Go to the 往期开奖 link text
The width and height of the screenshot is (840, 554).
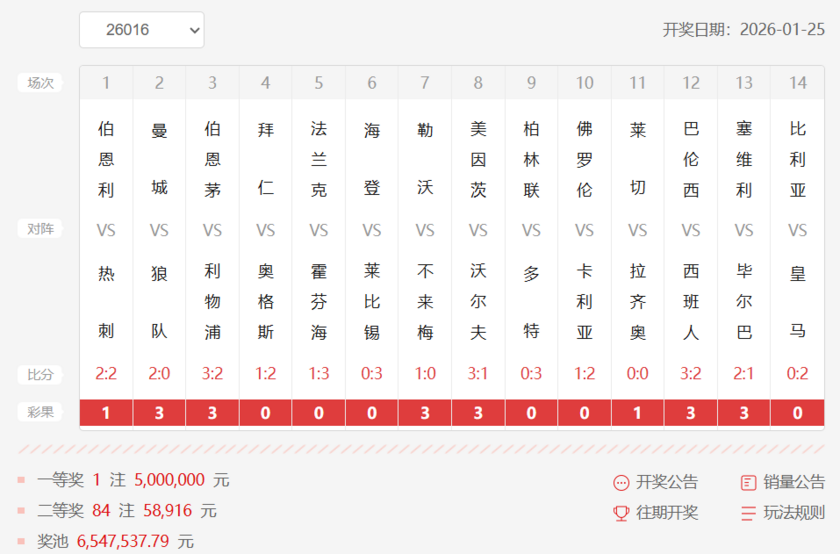tap(667, 513)
